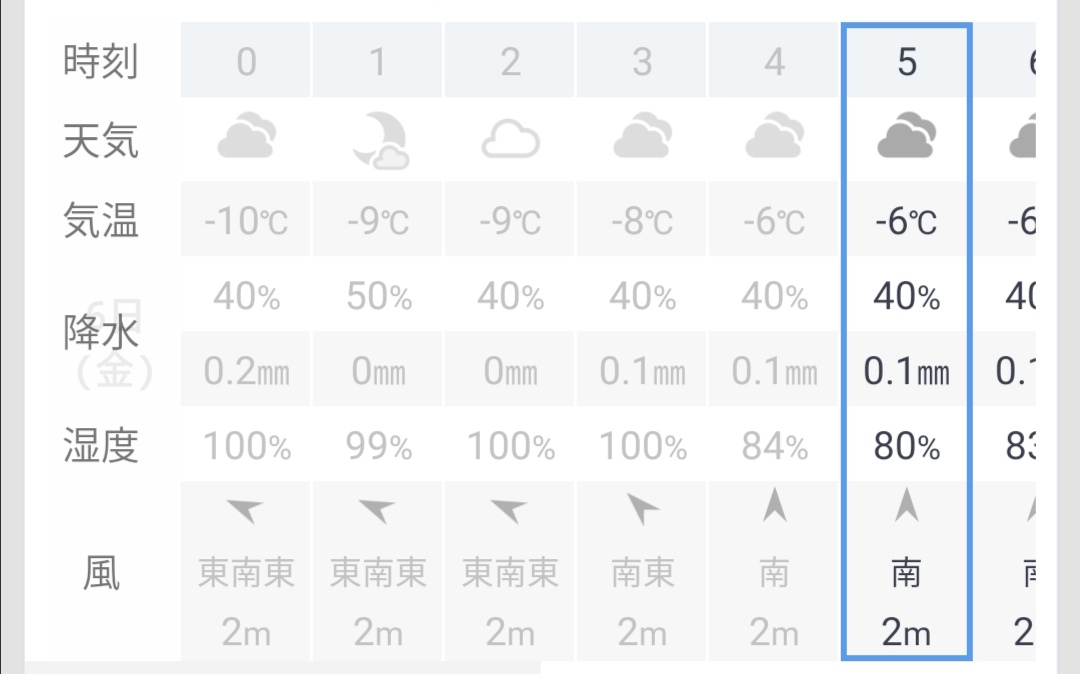Click the 99% humidity value
This screenshot has width=1080, height=674.
378,447
